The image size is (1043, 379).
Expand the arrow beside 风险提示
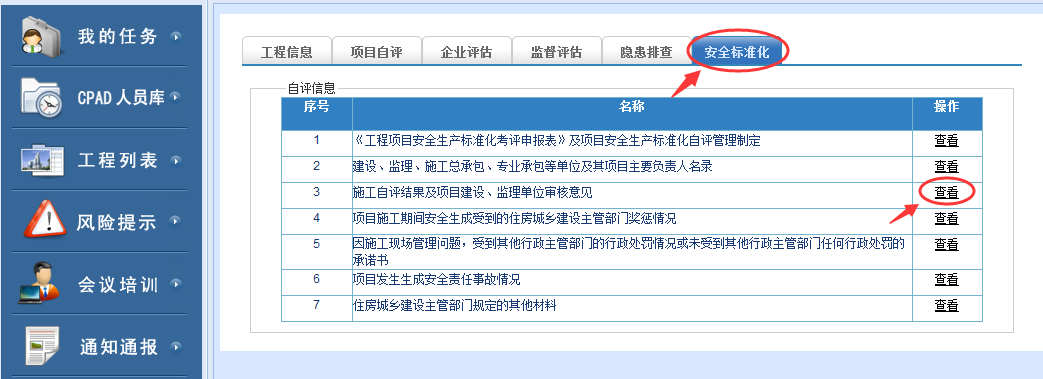pyautogui.click(x=176, y=221)
